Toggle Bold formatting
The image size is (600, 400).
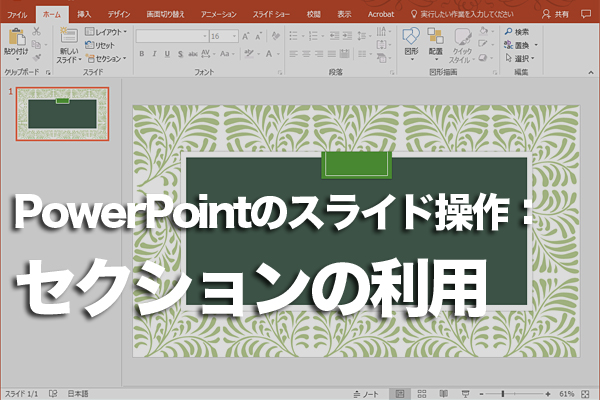point(142,54)
